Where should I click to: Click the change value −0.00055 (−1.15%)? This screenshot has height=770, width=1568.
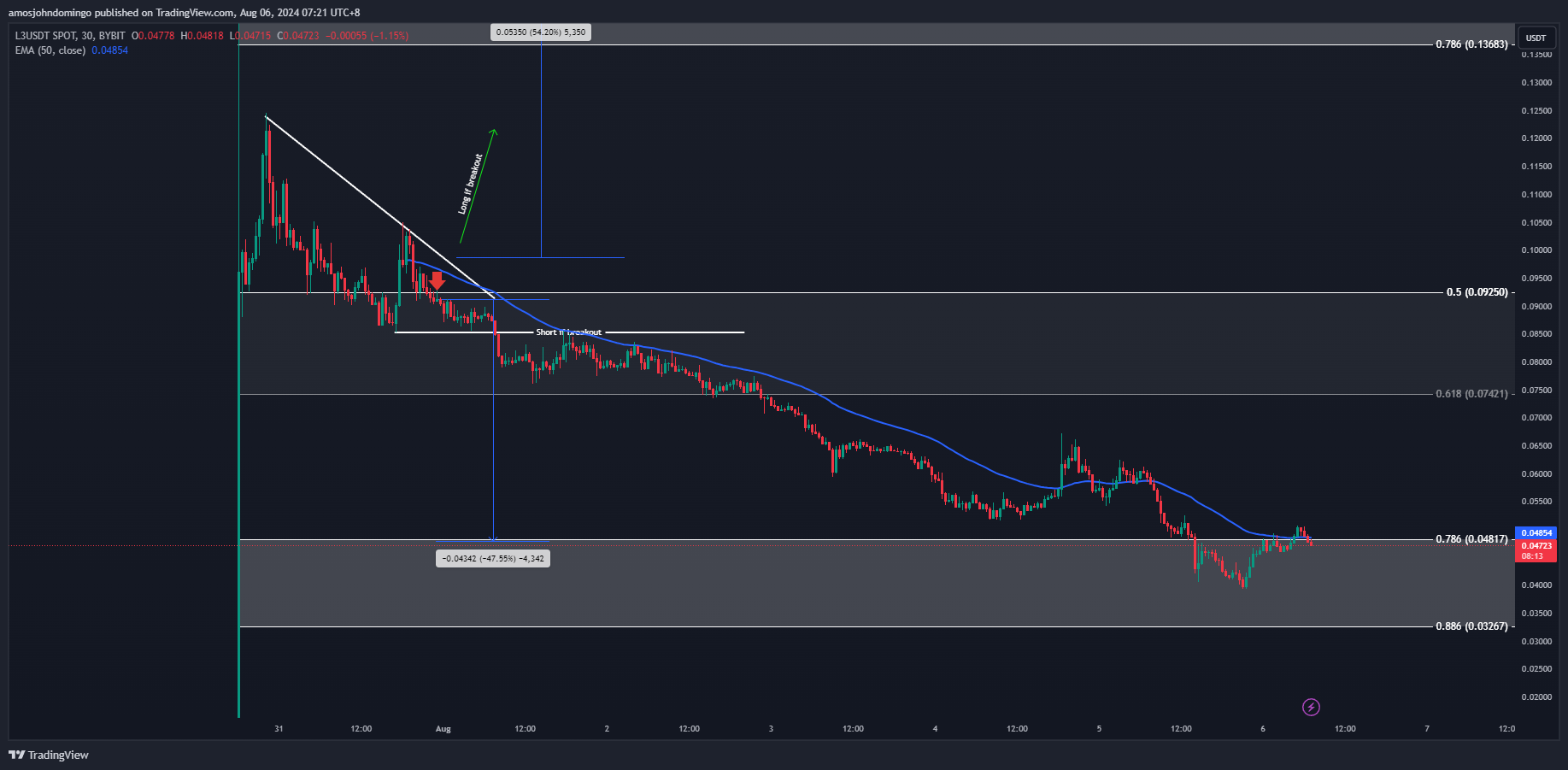pyautogui.click(x=367, y=36)
